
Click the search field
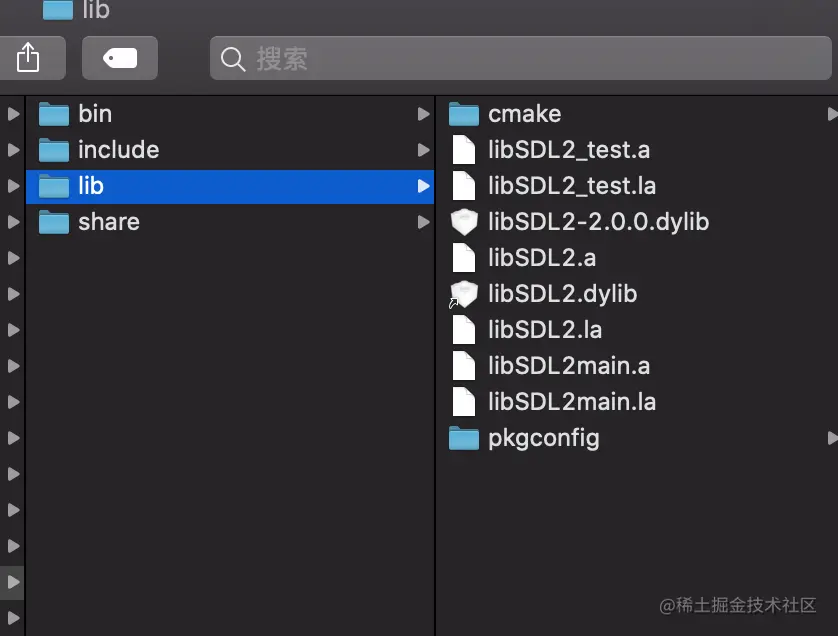click(x=521, y=58)
